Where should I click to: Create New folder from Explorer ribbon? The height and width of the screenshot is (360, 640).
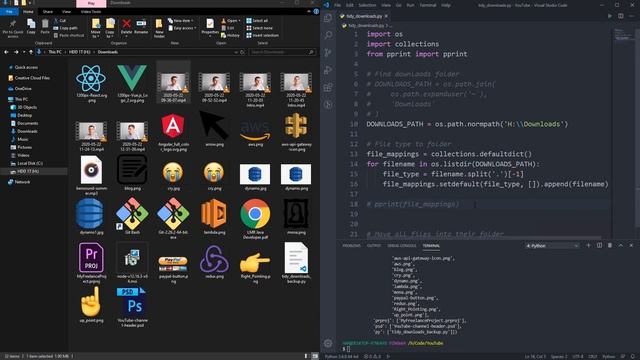[159, 28]
